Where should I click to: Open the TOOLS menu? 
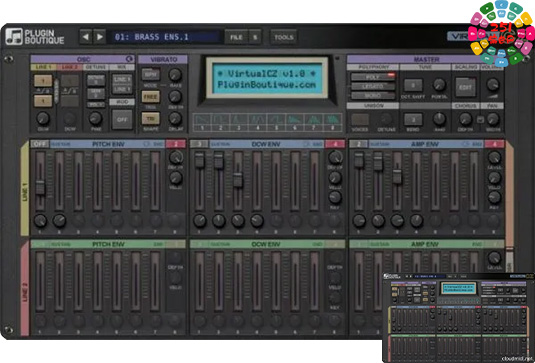point(284,37)
